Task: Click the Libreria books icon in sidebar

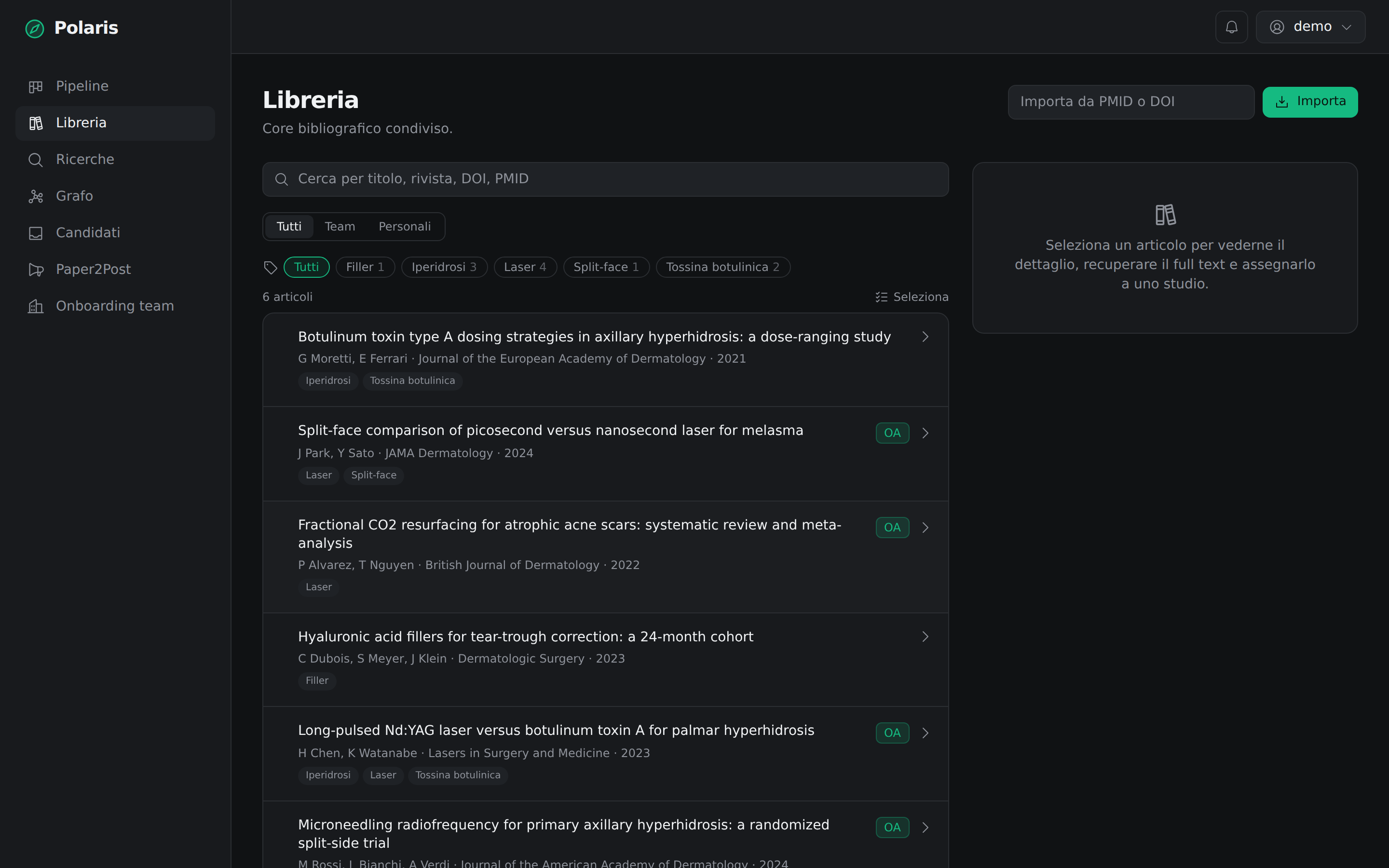Action: [36, 123]
